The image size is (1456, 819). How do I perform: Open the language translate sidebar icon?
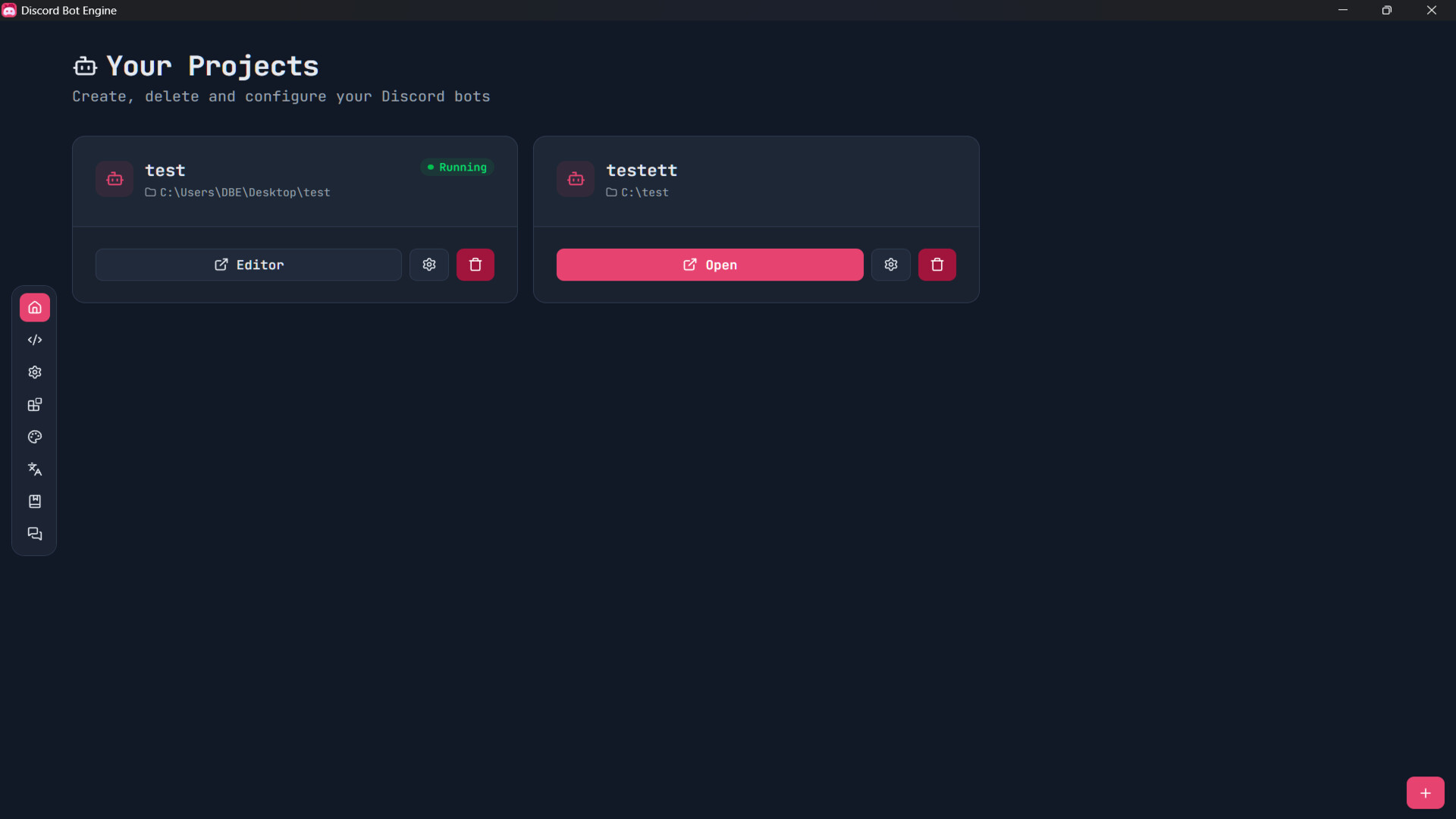[x=35, y=469]
